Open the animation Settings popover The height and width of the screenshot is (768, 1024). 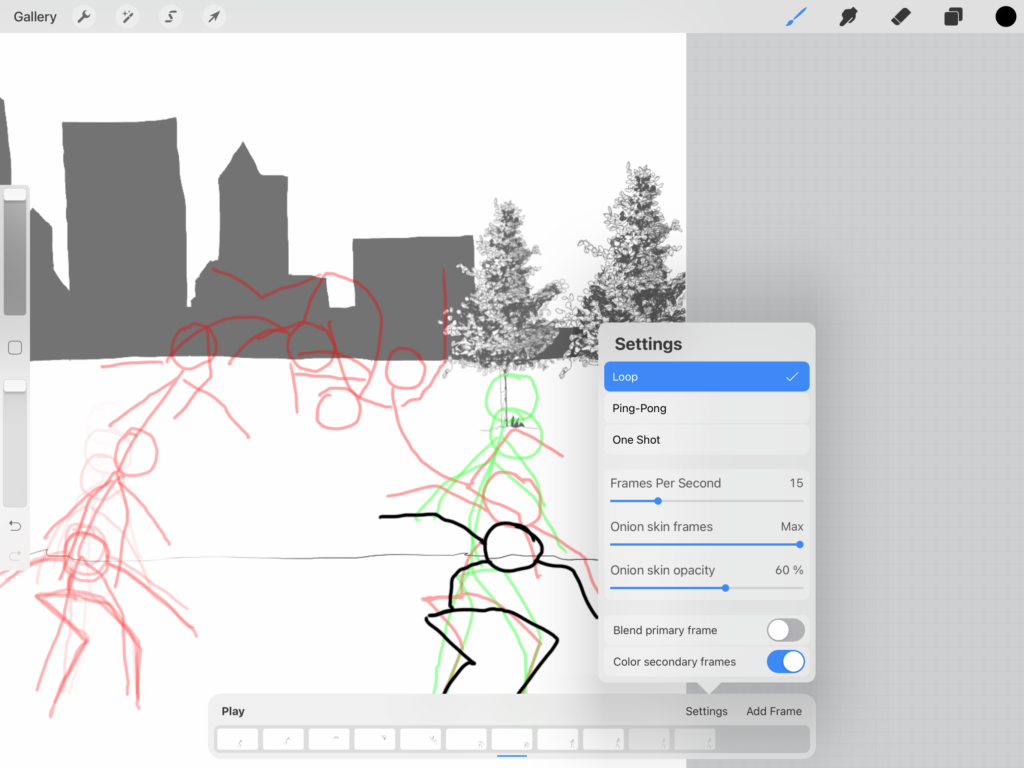click(x=706, y=711)
